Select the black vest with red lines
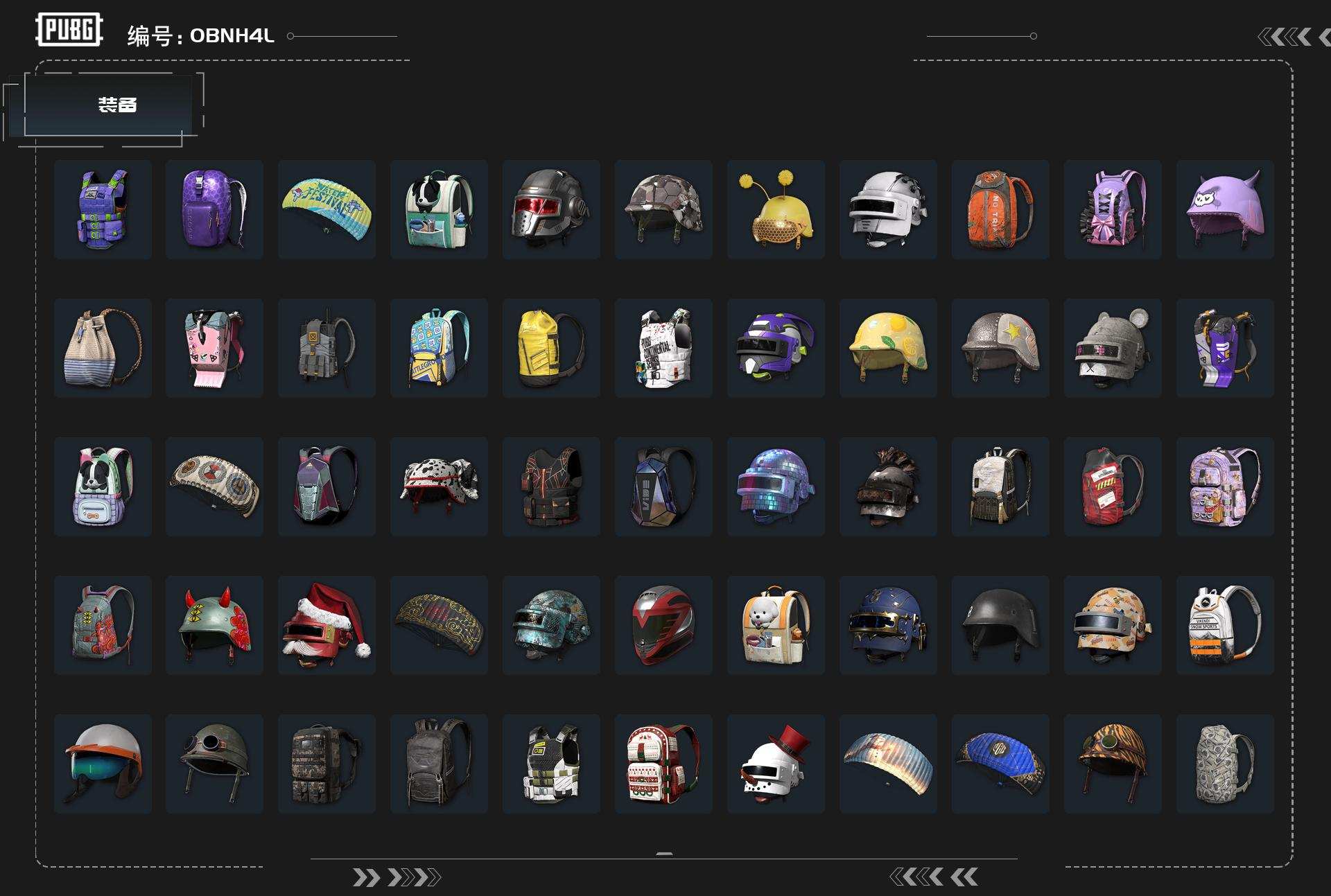Image resolution: width=1331 pixels, height=896 pixels. 551,486
